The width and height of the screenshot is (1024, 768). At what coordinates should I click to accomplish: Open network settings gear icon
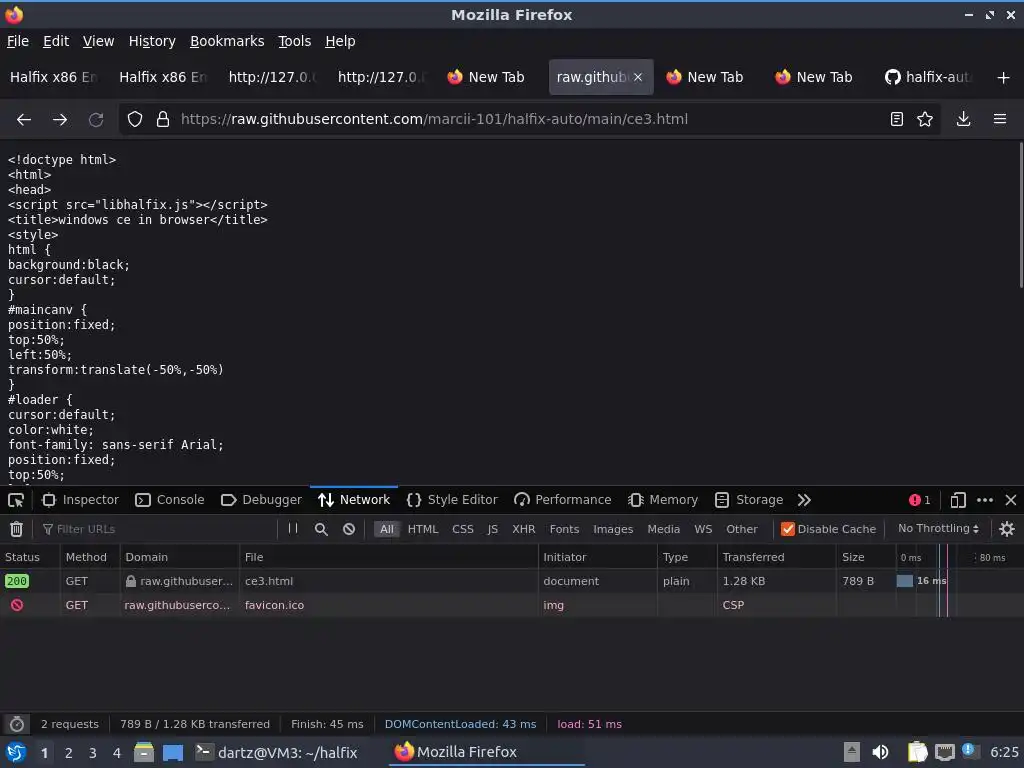point(1007,529)
